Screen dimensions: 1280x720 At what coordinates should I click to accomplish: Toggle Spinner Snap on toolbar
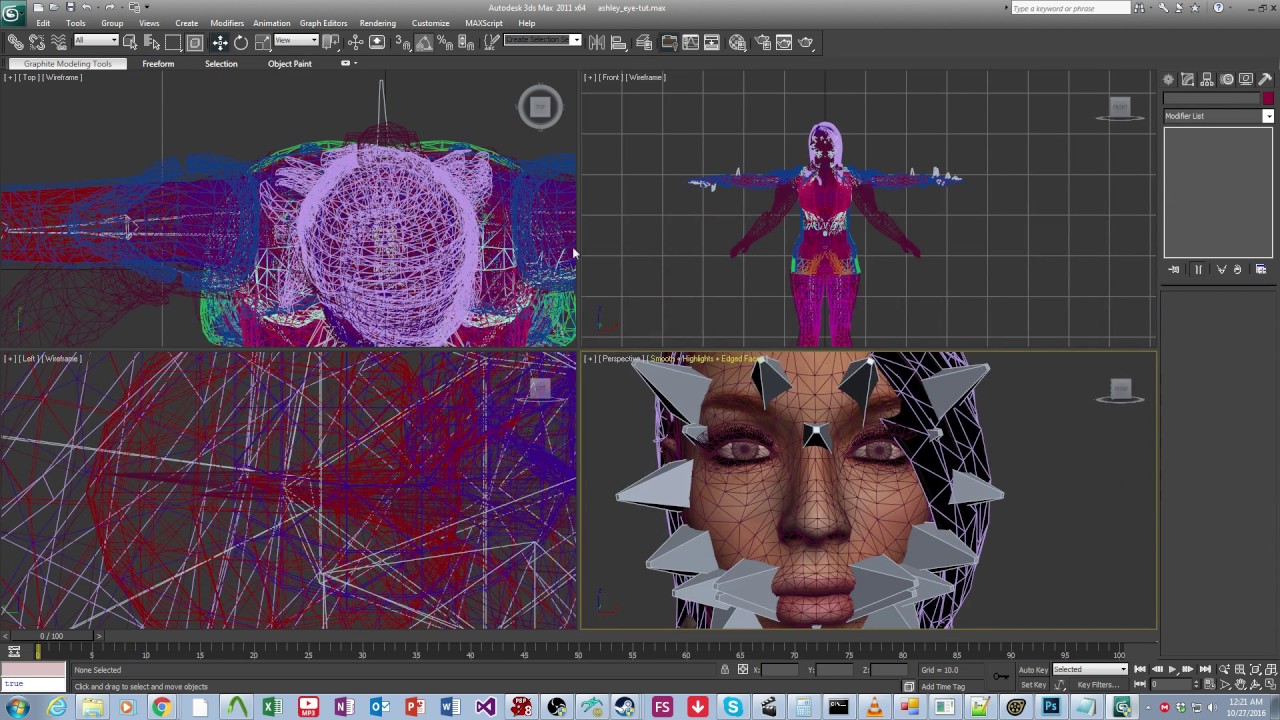[x=466, y=42]
